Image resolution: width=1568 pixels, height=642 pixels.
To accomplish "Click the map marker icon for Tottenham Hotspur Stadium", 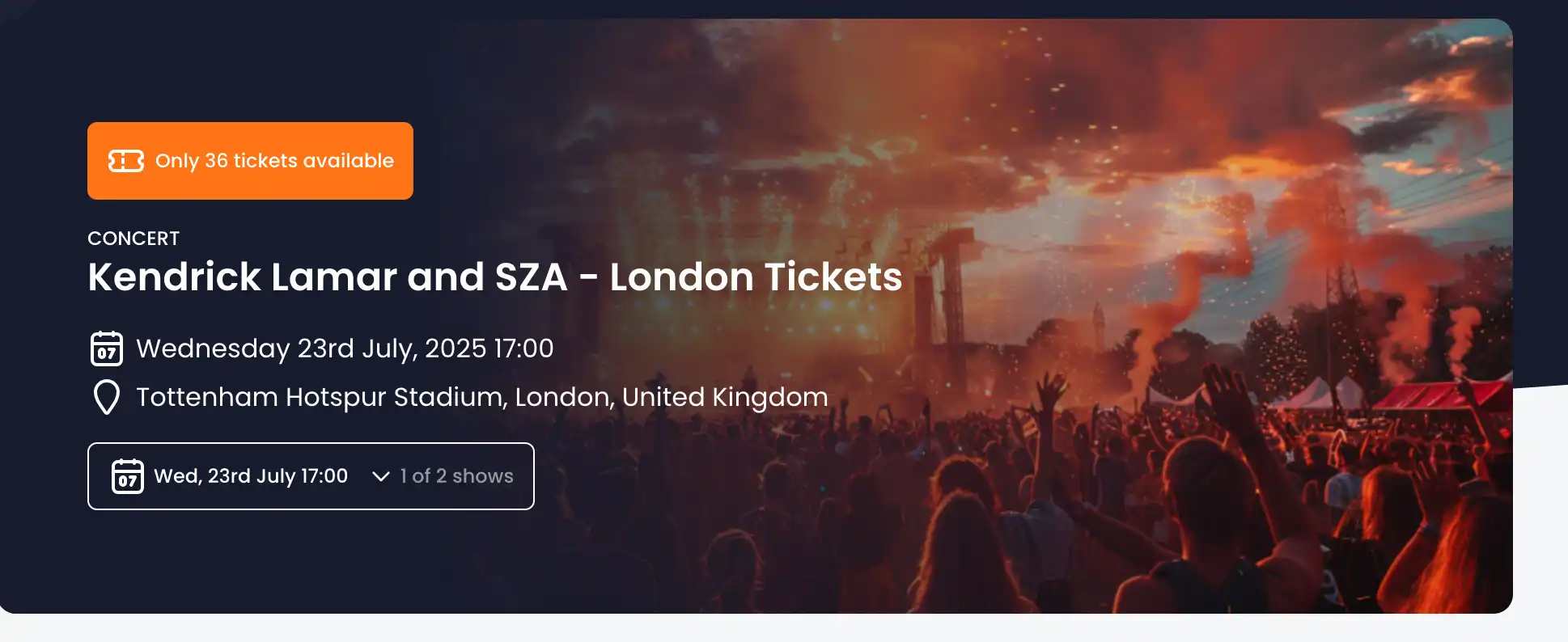I will click(105, 397).
